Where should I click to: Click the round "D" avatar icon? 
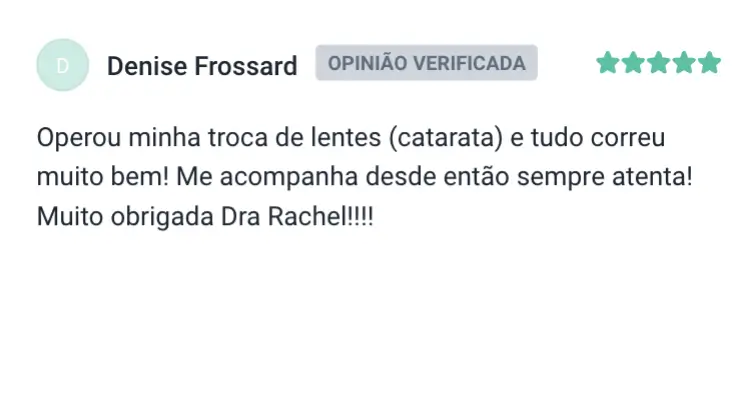point(63,66)
